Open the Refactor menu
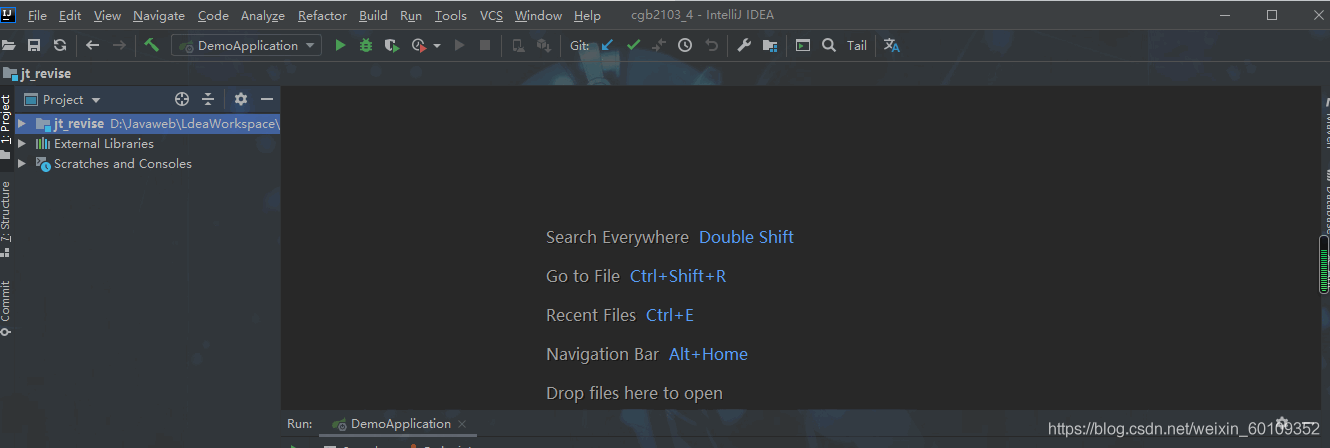This screenshot has height=448, width=1330. (x=322, y=16)
